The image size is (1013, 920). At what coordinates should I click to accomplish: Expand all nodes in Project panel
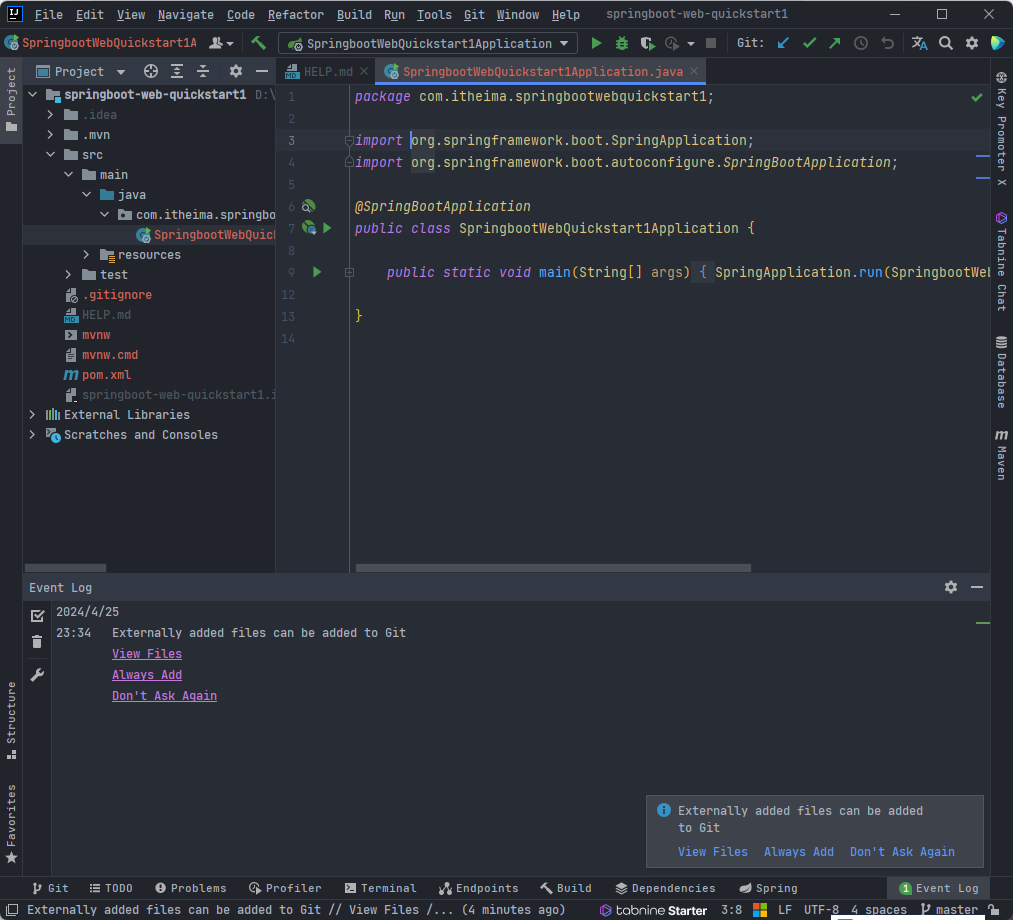click(176, 71)
